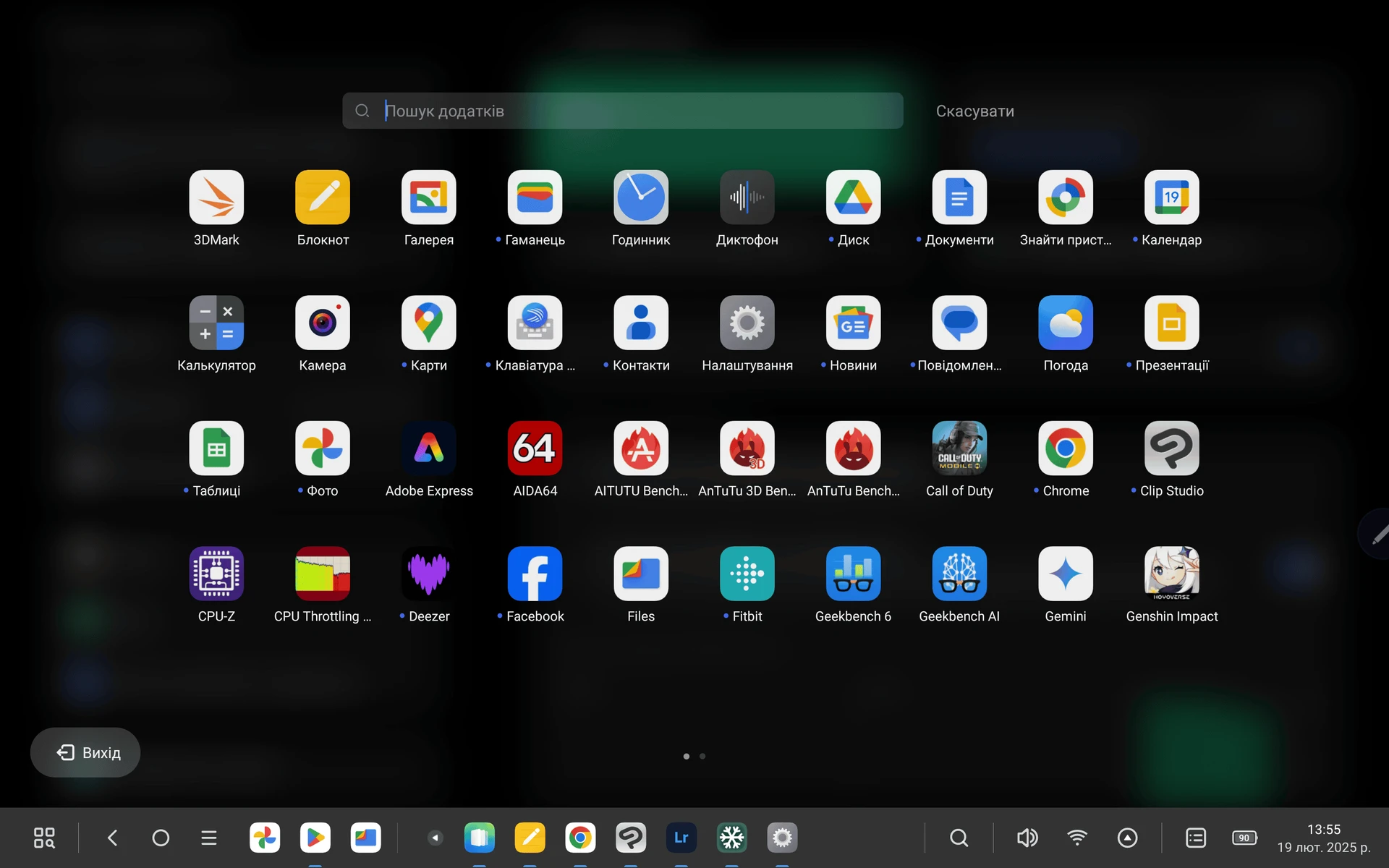Launch Диктофон recorder app
Viewport: 1389px width, 868px height.
click(x=747, y=197)
